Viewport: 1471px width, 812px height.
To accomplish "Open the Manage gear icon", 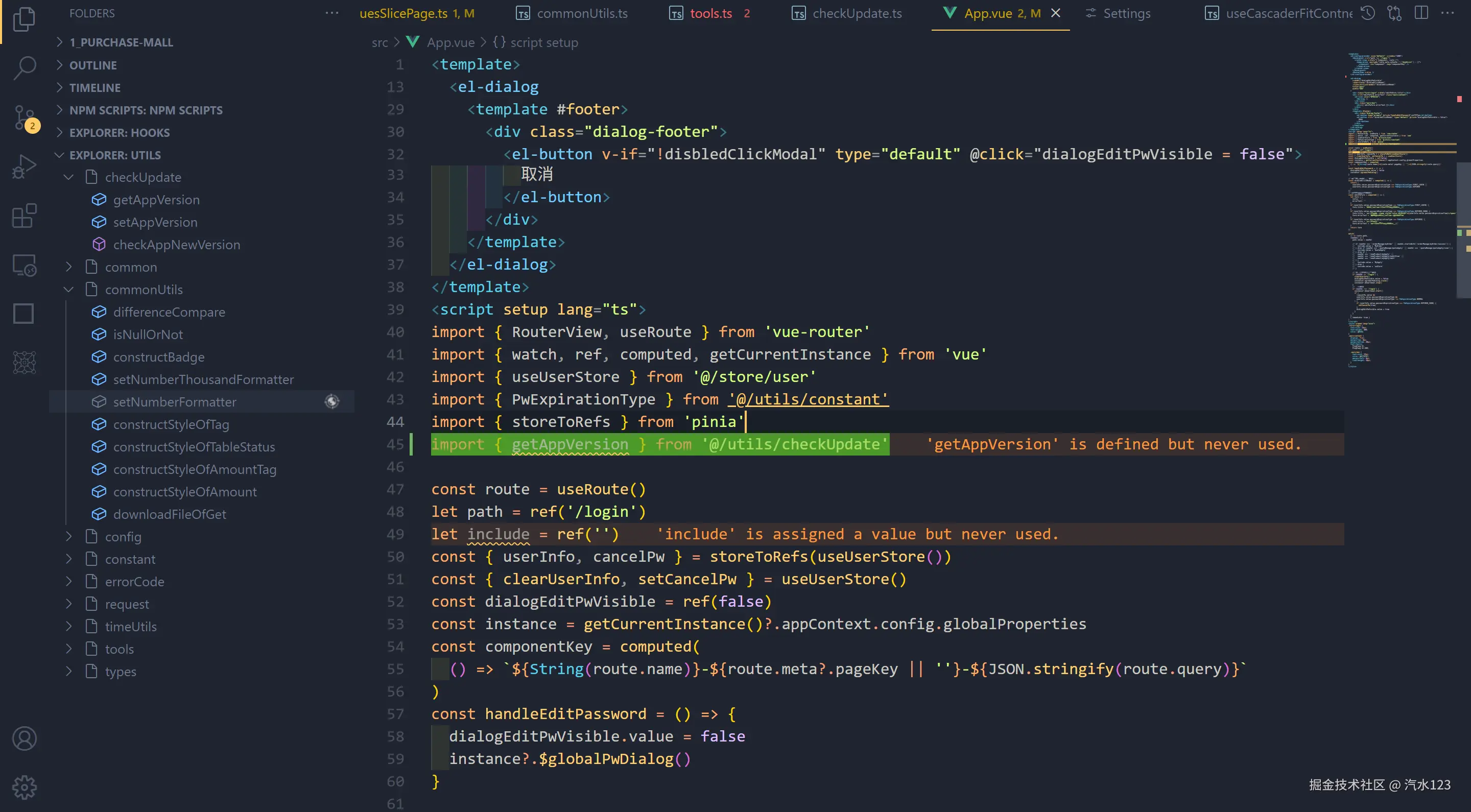I will 24,787.
